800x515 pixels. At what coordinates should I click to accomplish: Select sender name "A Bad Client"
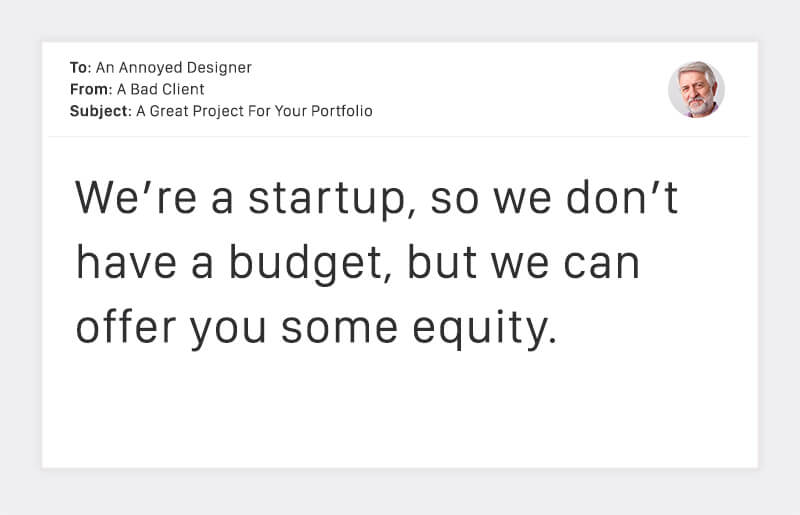160,90
